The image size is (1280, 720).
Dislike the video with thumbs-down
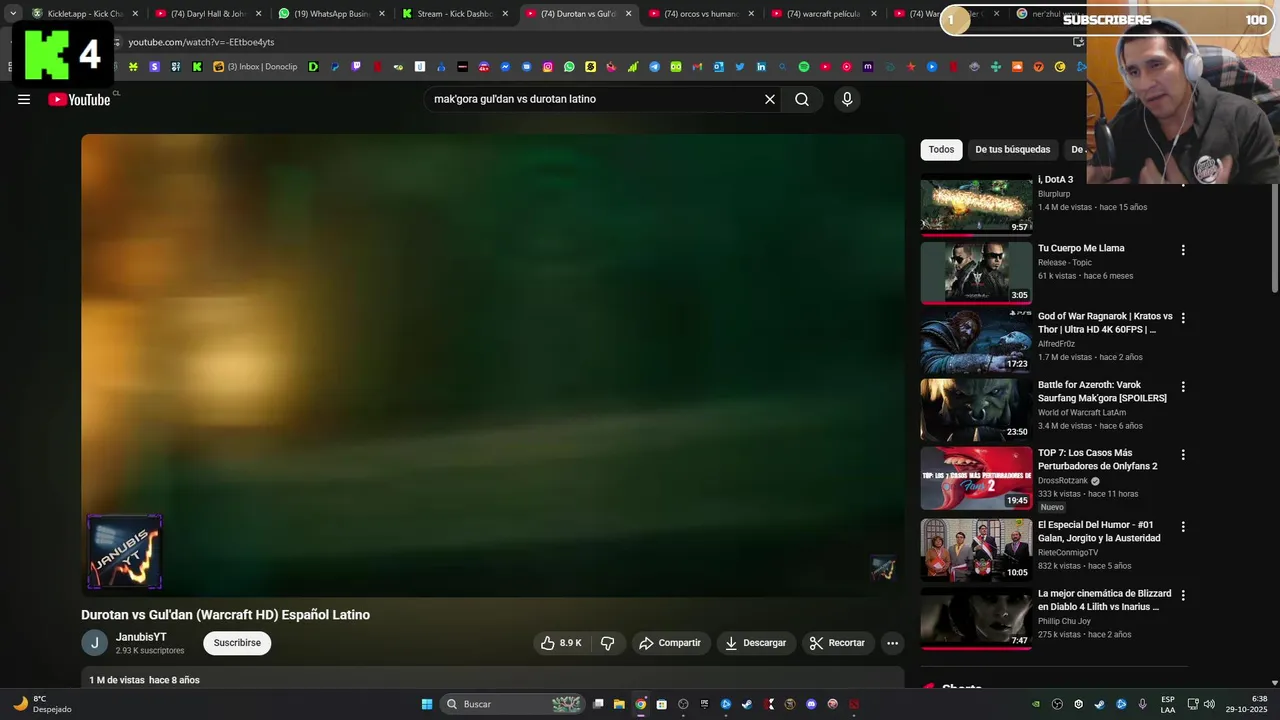[x=607, y=643]
